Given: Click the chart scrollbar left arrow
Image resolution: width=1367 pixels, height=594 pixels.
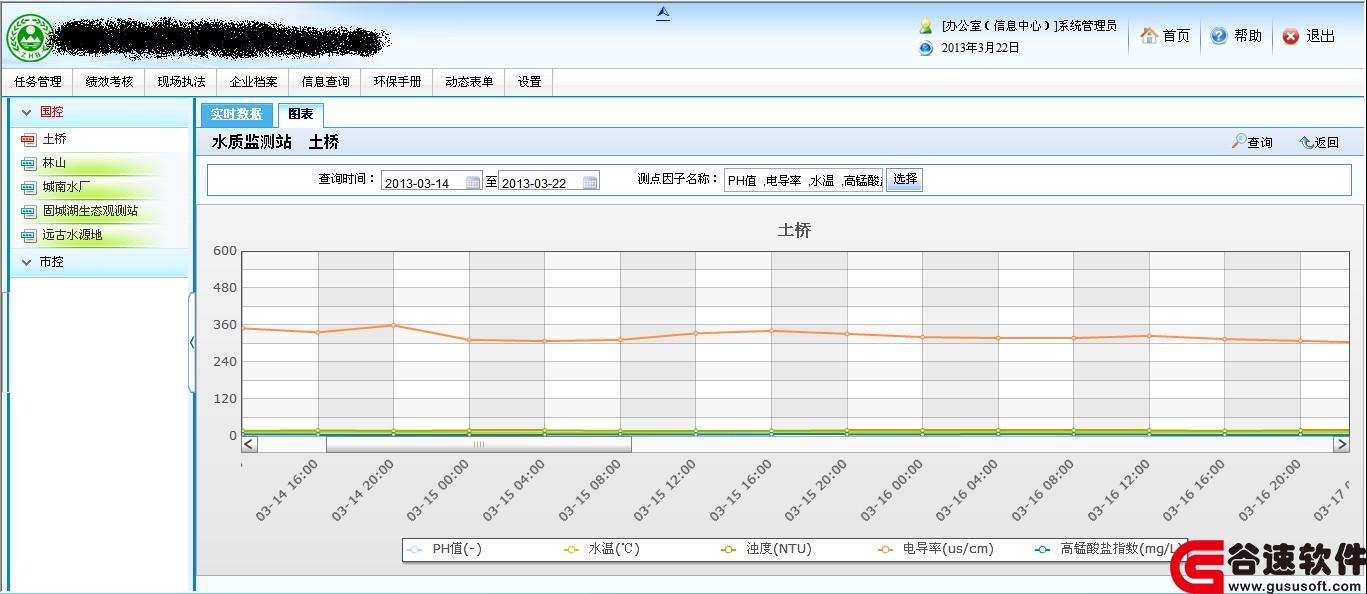Looking at the screenshot, I should (x=250, y=445).
